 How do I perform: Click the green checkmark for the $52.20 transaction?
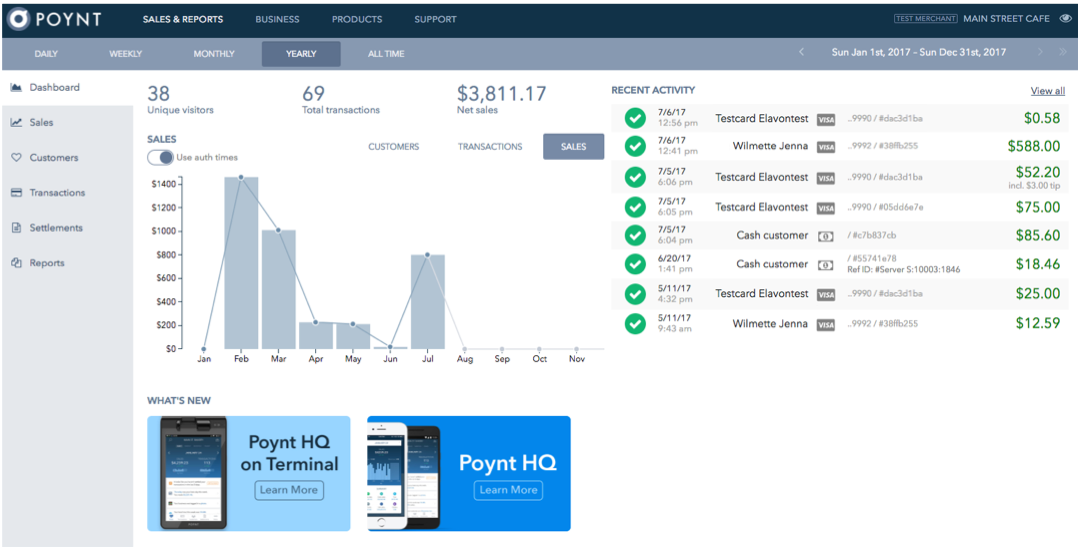point(635,178)
